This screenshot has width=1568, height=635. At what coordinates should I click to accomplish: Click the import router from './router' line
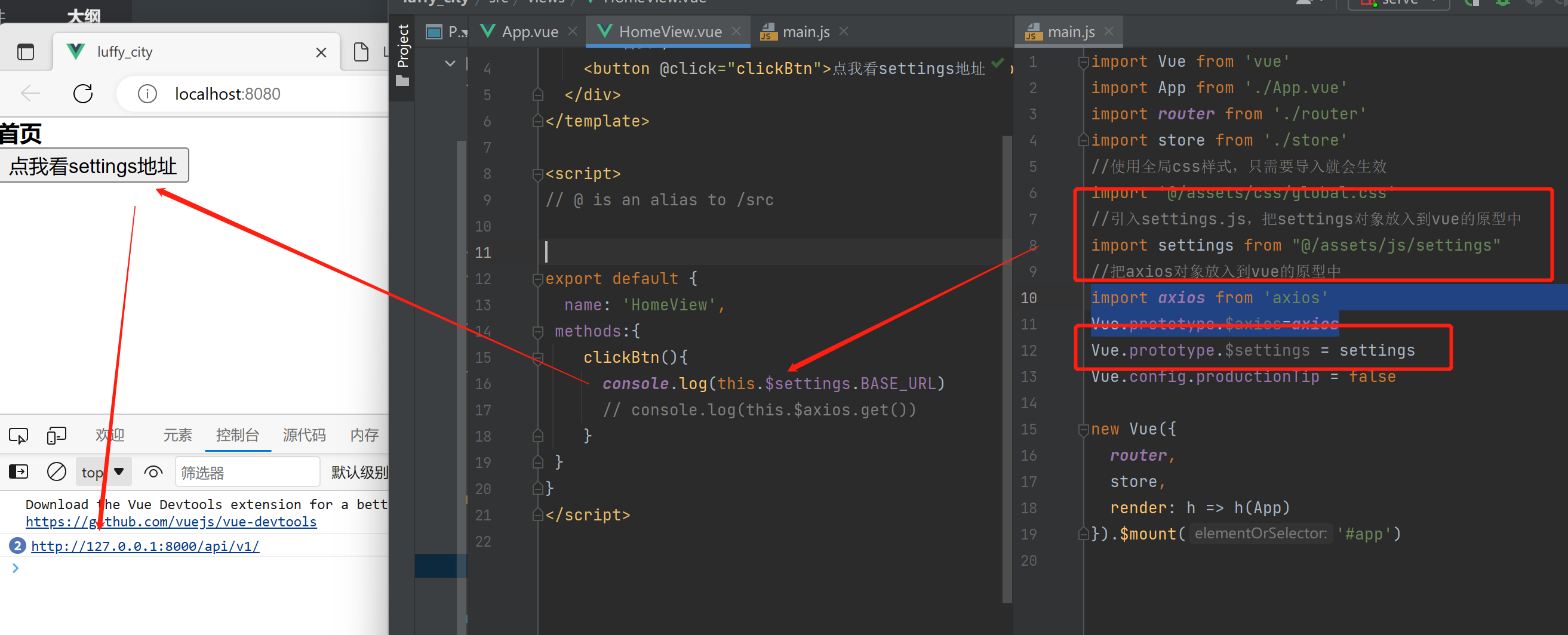(1228, 114)
